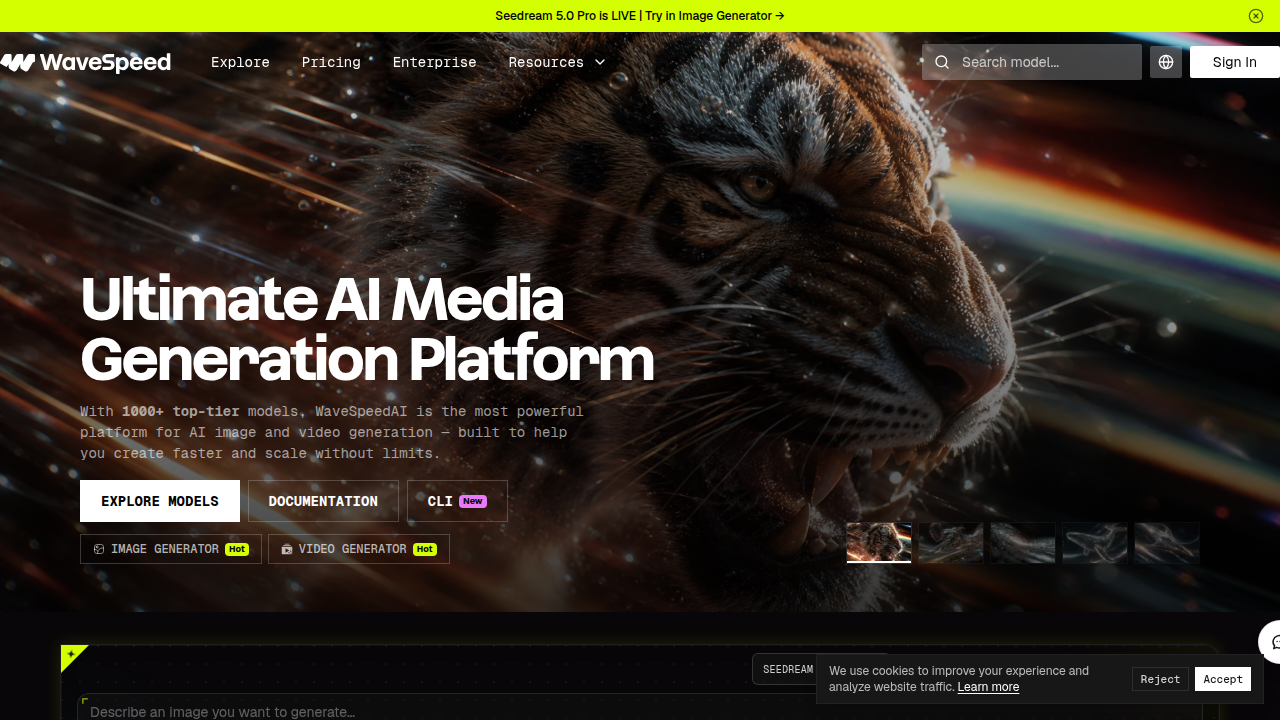Screen dimensions: 1280x720
Task: Accept the cookies
Action: click(1223, 679)
